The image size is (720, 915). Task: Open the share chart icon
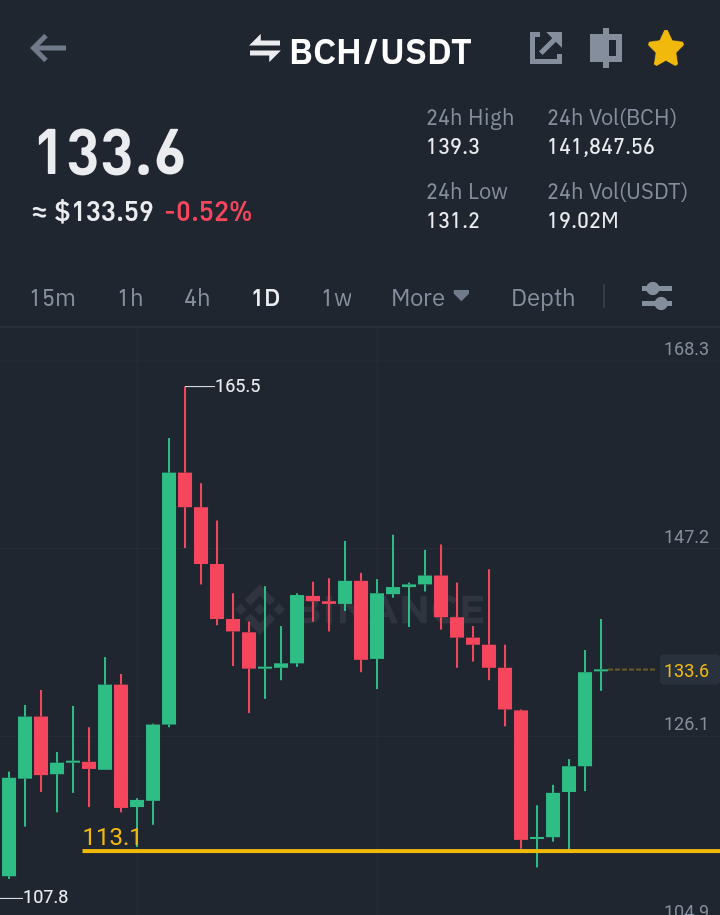(546, 48)
